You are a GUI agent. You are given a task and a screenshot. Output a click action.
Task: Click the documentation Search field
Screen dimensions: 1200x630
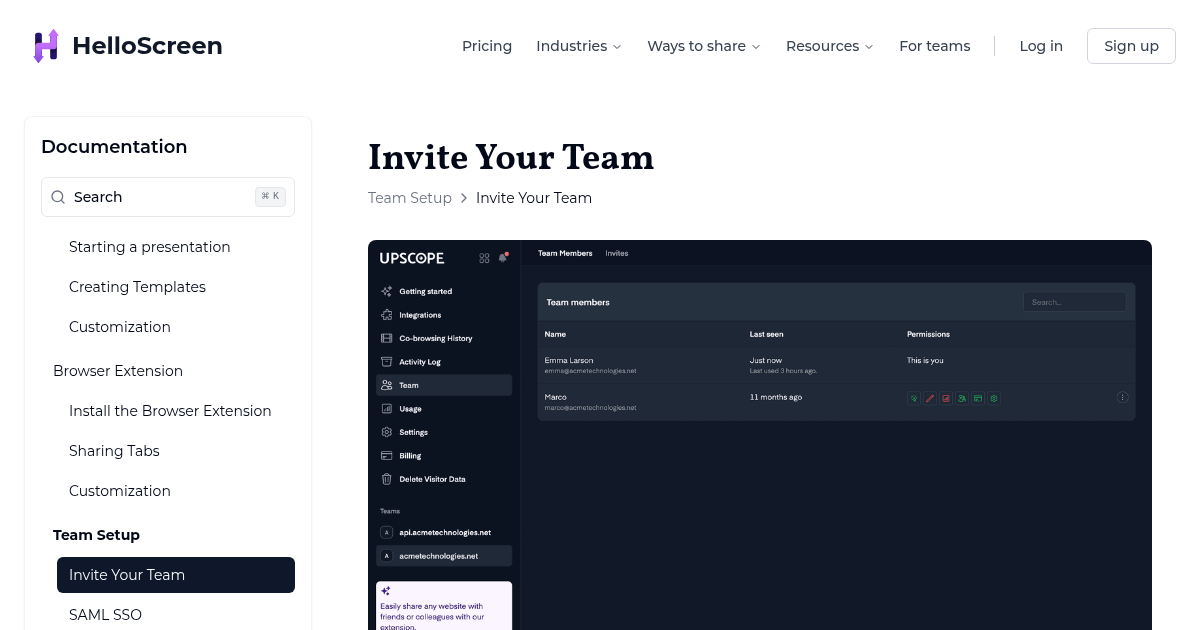coord(168,197)
